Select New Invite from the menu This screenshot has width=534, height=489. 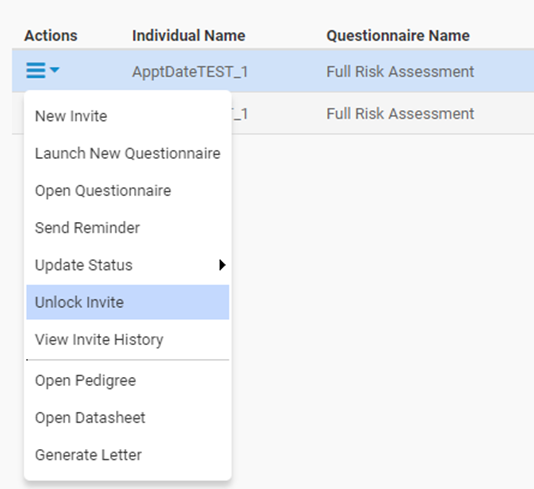tap(128, 116)
